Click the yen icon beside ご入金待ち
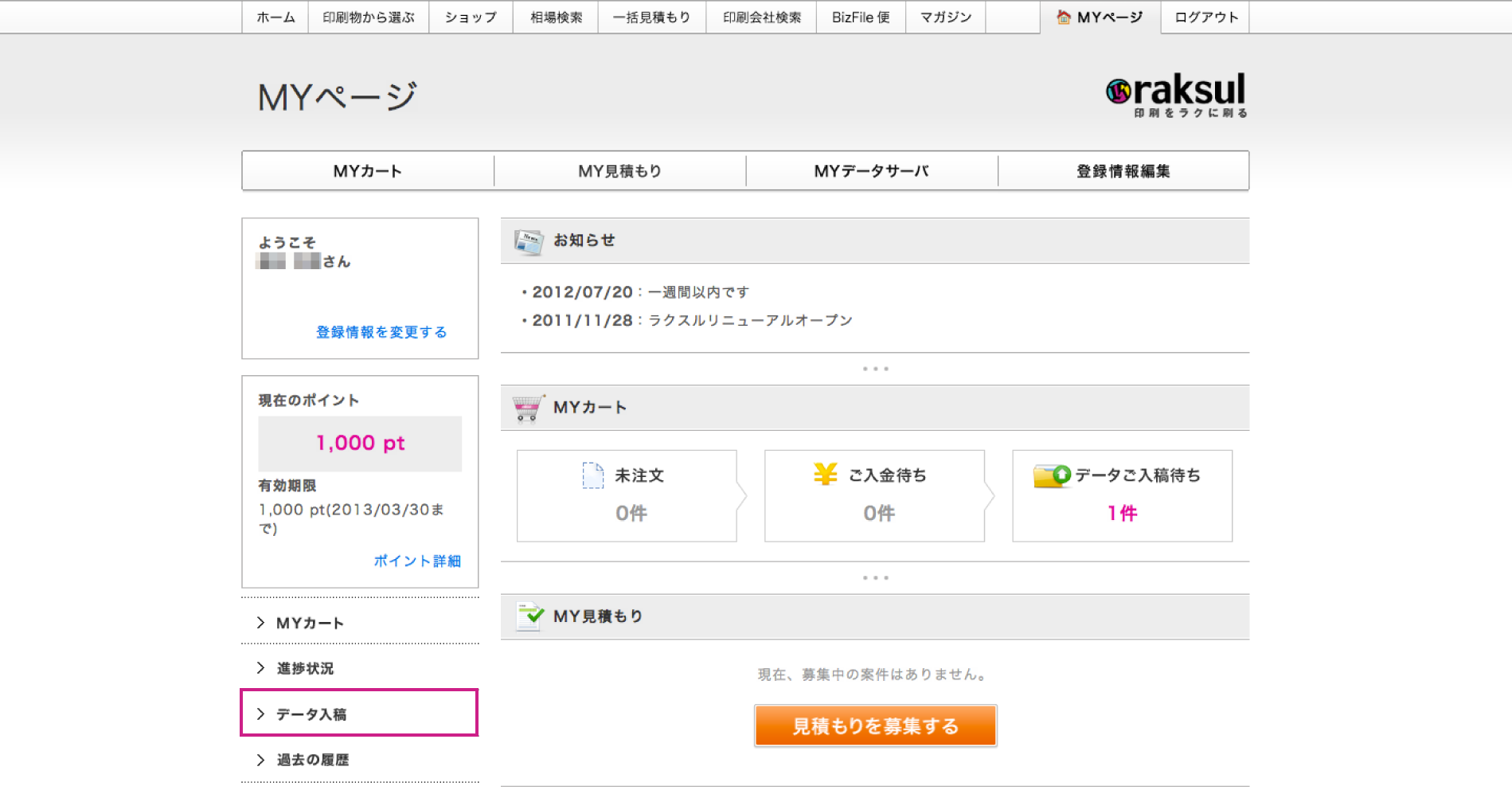 pos(826,475)
